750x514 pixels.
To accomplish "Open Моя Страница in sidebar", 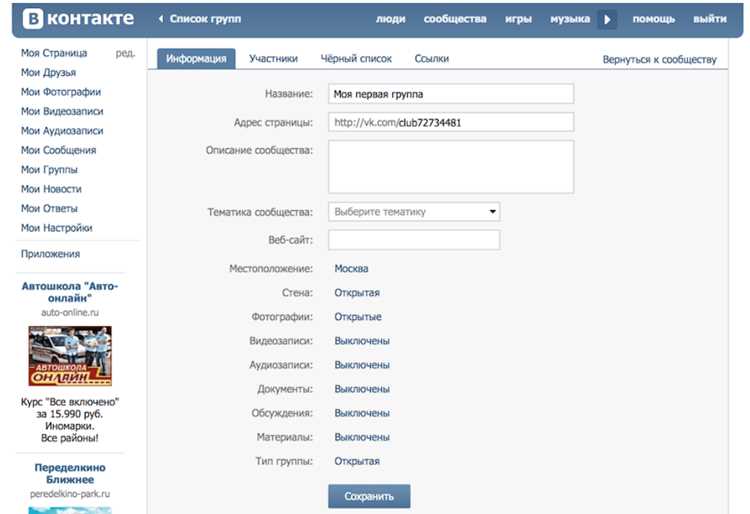I will tap(54, 53).
